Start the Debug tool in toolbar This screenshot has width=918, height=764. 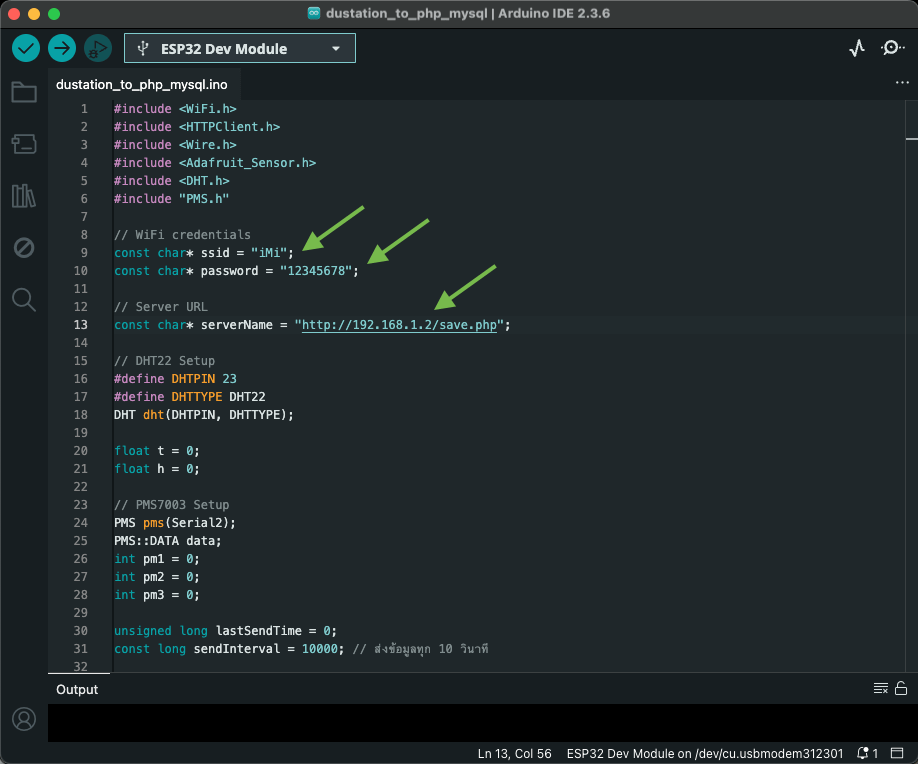coord(97,48)
